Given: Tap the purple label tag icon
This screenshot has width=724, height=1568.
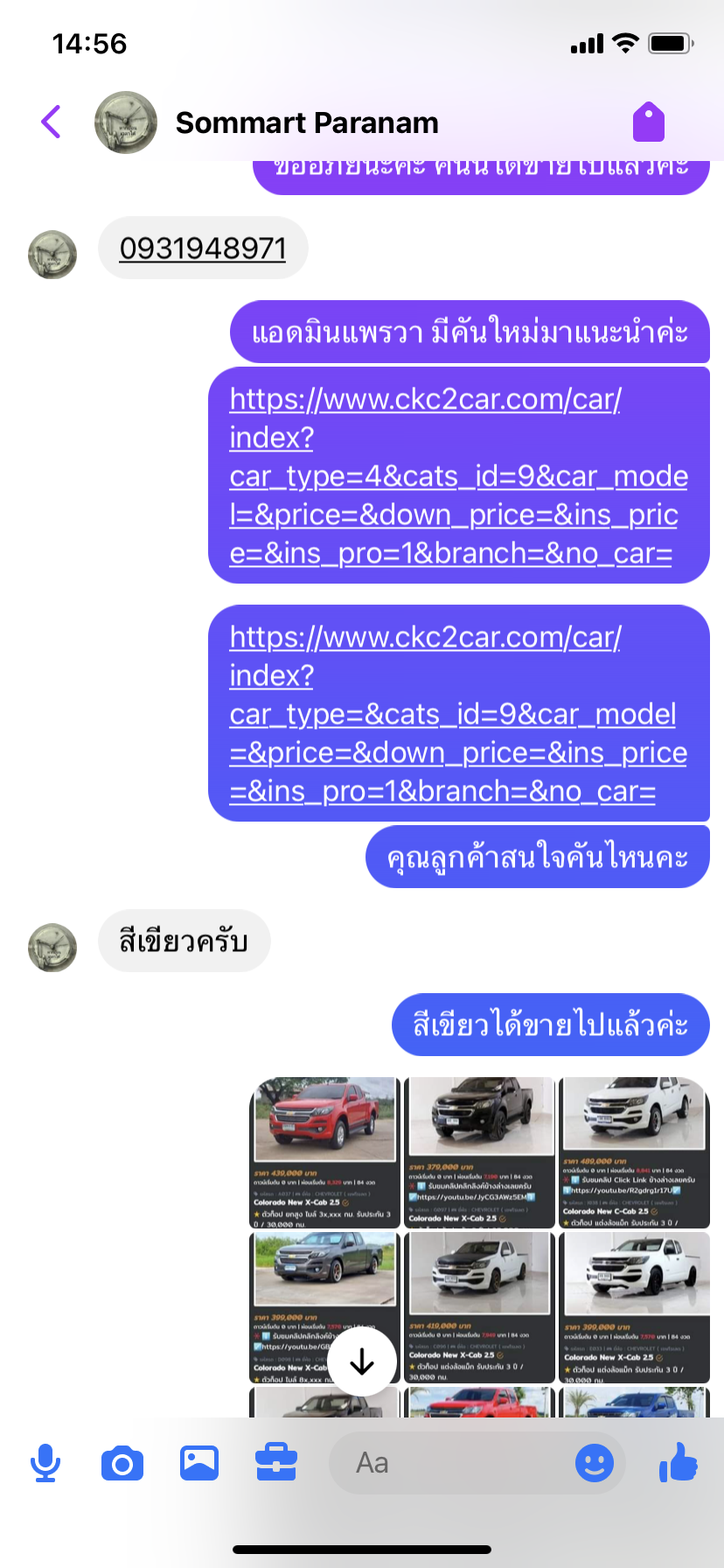Looking at the screenshot, I should point(649,122).
